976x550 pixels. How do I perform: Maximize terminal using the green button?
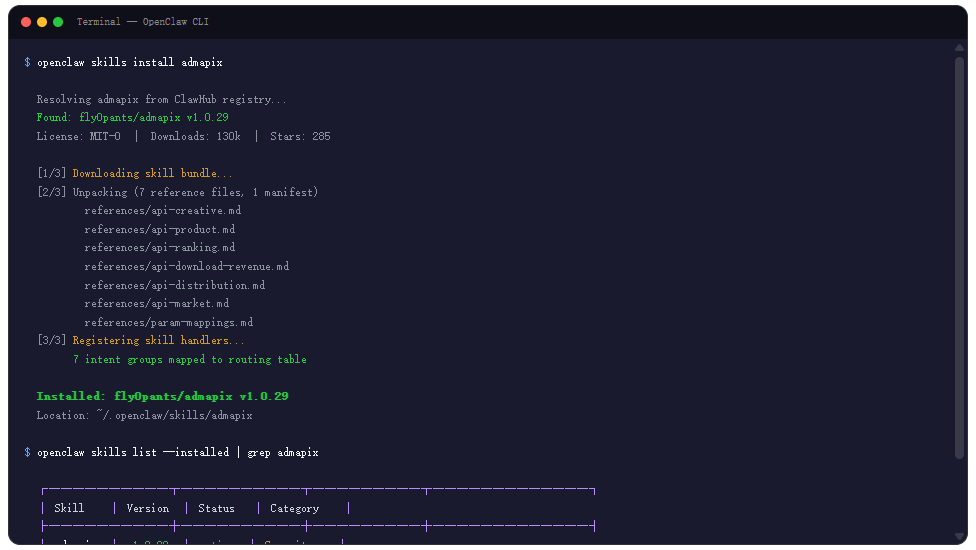(58, 22)
